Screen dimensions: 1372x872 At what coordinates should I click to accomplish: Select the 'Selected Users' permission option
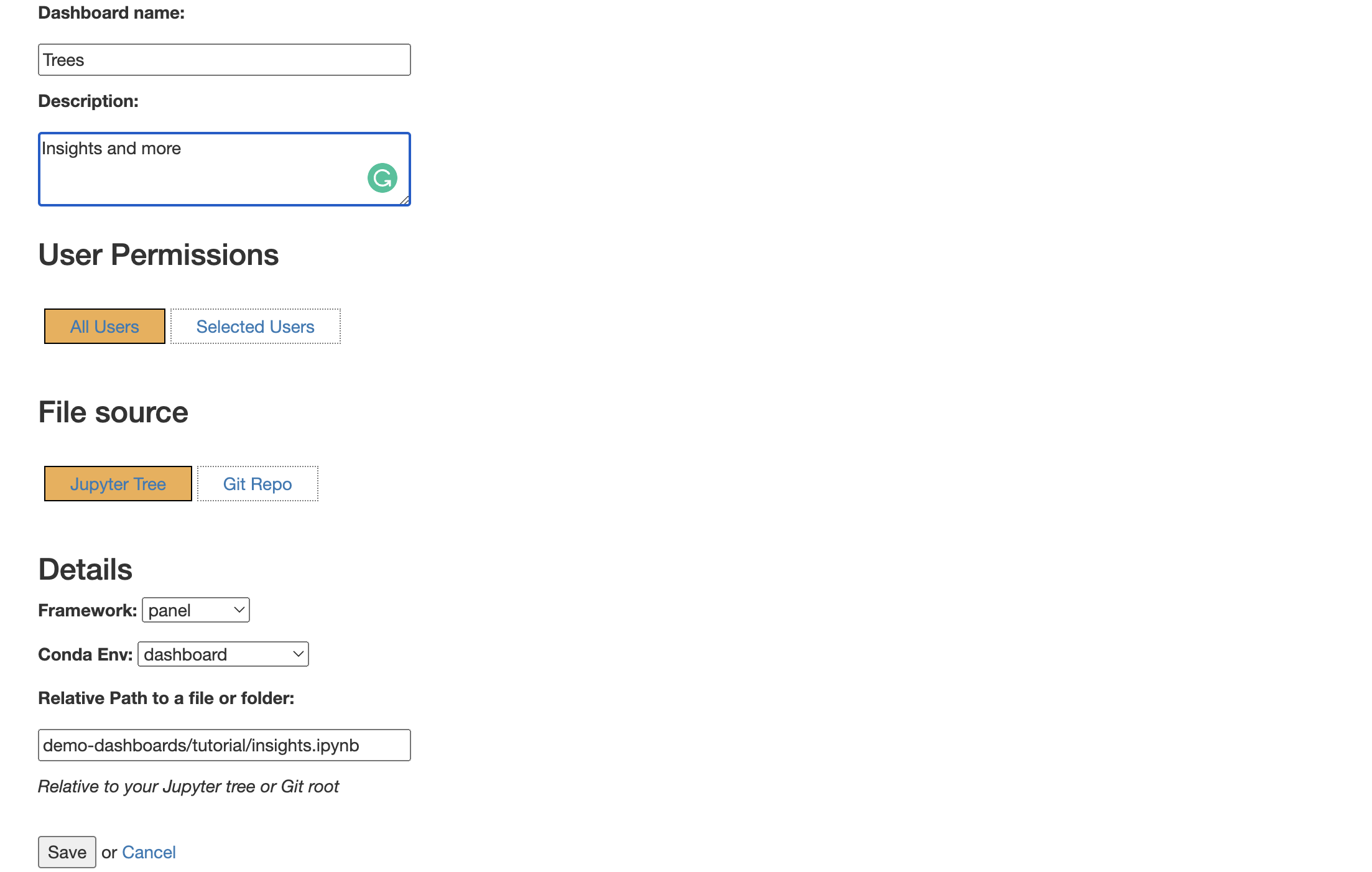coord(255,325)
